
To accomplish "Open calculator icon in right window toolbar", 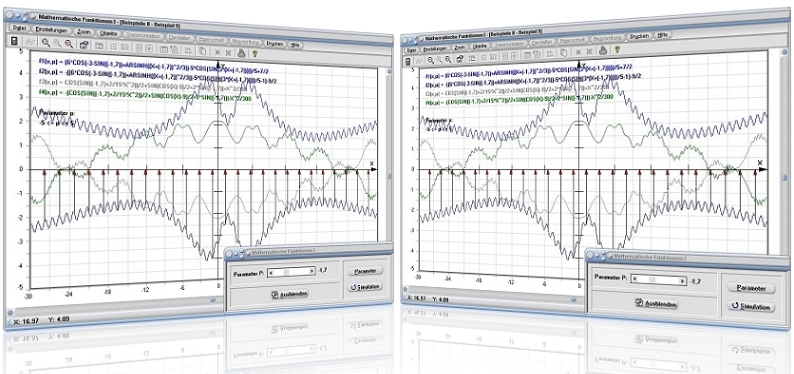I will 408,62.
